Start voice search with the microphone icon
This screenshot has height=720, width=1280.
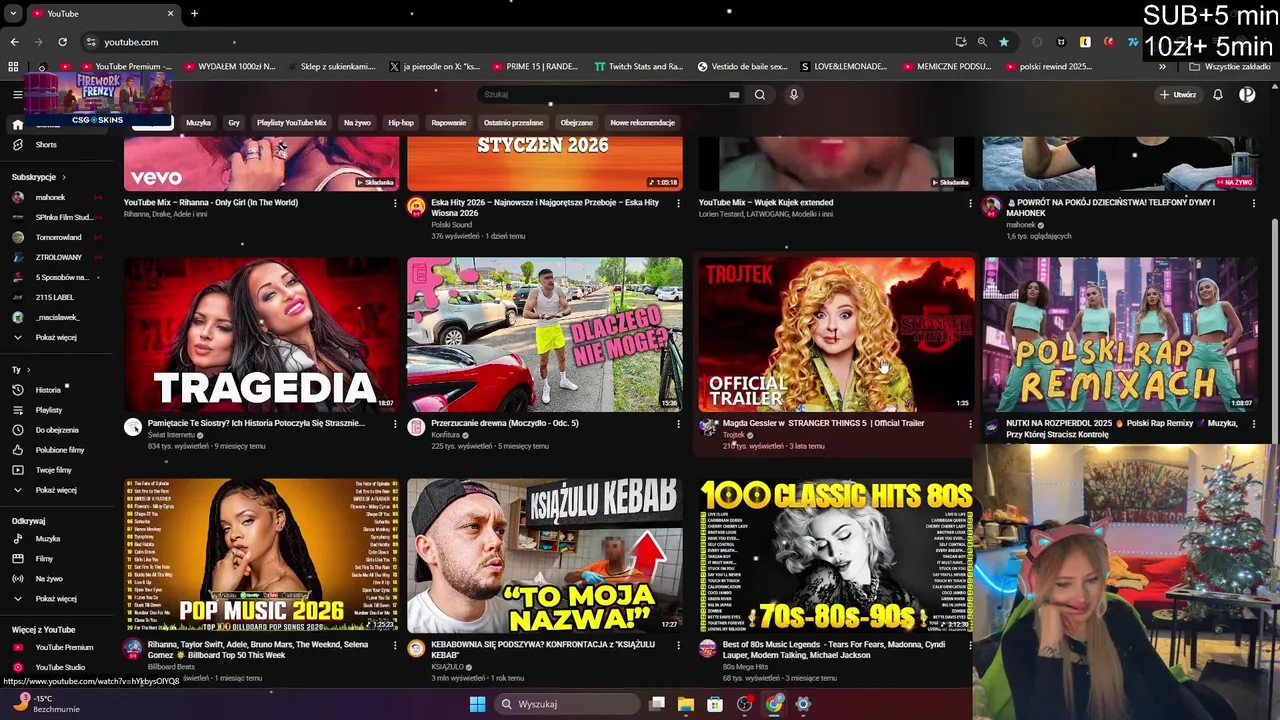[x=794, y=95]
